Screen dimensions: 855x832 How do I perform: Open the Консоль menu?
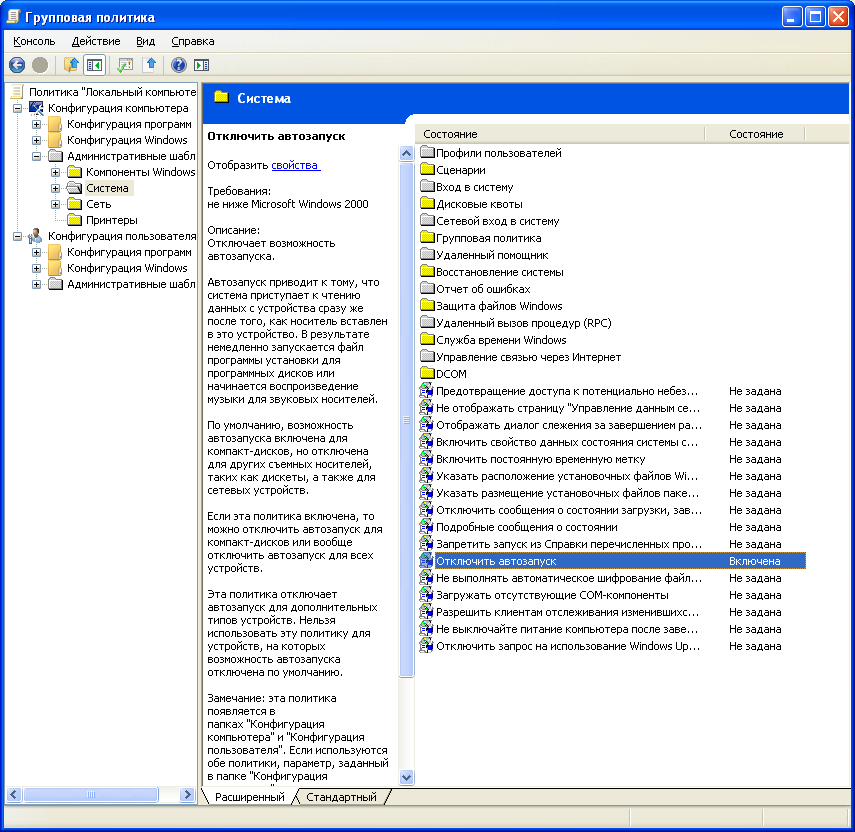click(x=34, y=41)
